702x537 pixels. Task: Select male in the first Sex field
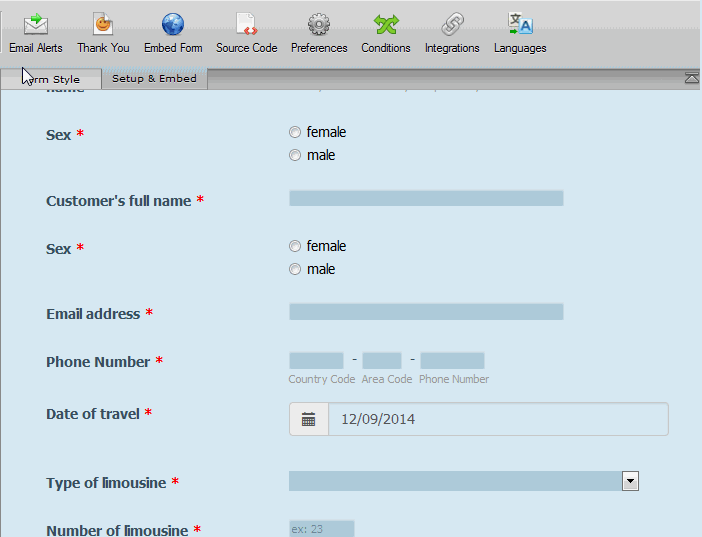[x=295, y=155]
